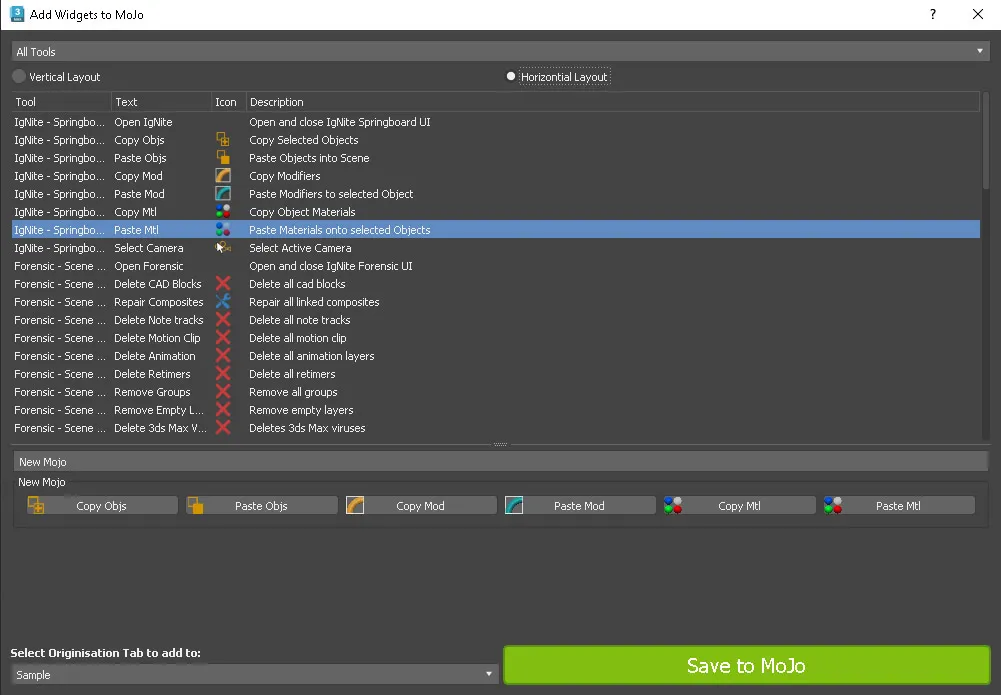Click the Paste Mtl spheres icon in the selected row
1001x695 pixels.
pos(223,229)
